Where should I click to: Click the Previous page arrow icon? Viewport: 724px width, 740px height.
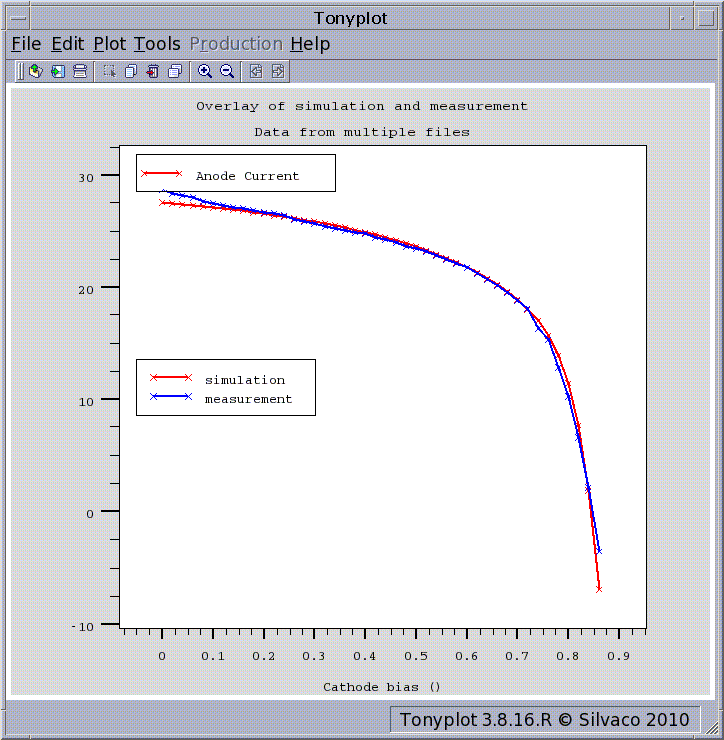tap(256, 71)
